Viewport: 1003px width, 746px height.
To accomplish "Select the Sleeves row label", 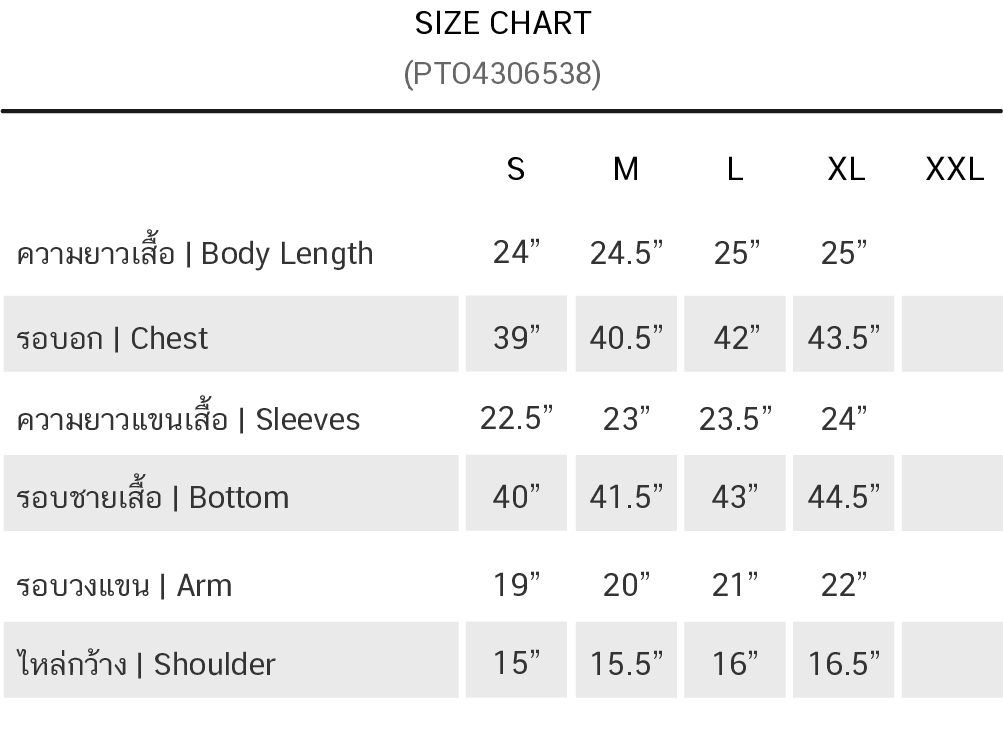I will coord(188,418).
